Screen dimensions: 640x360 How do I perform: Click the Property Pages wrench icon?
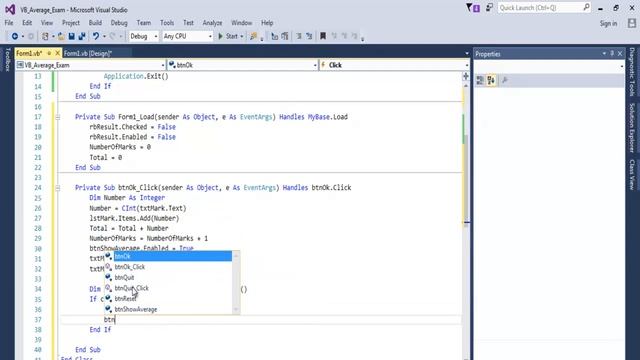click(x=505, y=80)
